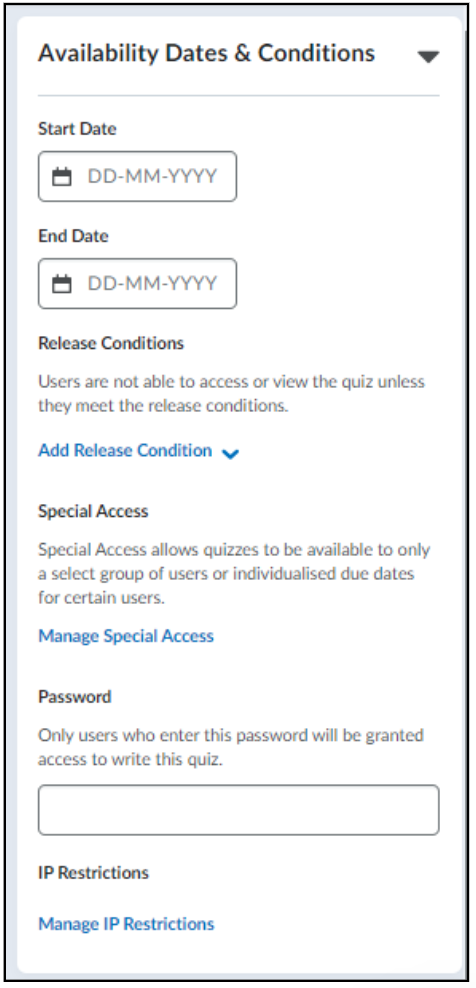Select the End Date label

coord(74,236)
